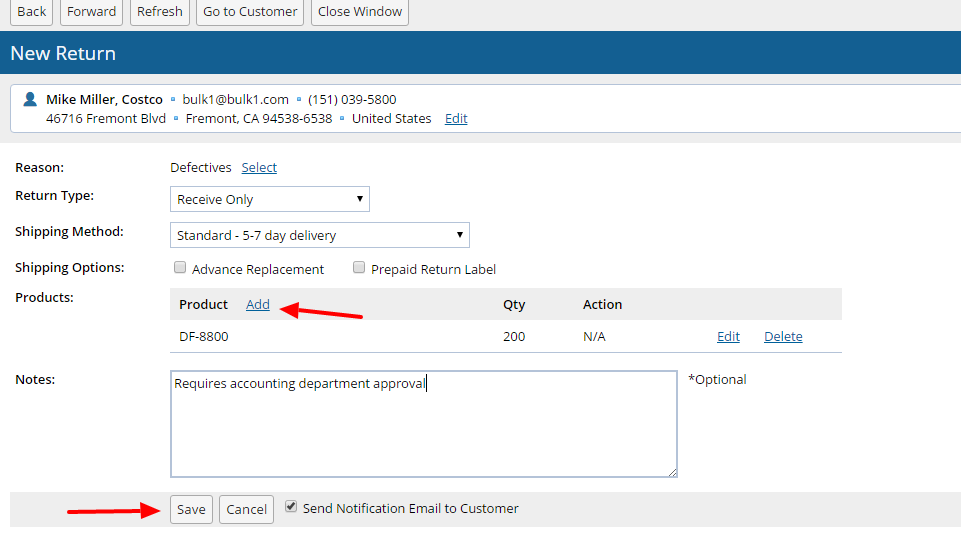The height and width of the screenshot is (533, 961).
Task: Save the new return
Action: tap(191, 509)
